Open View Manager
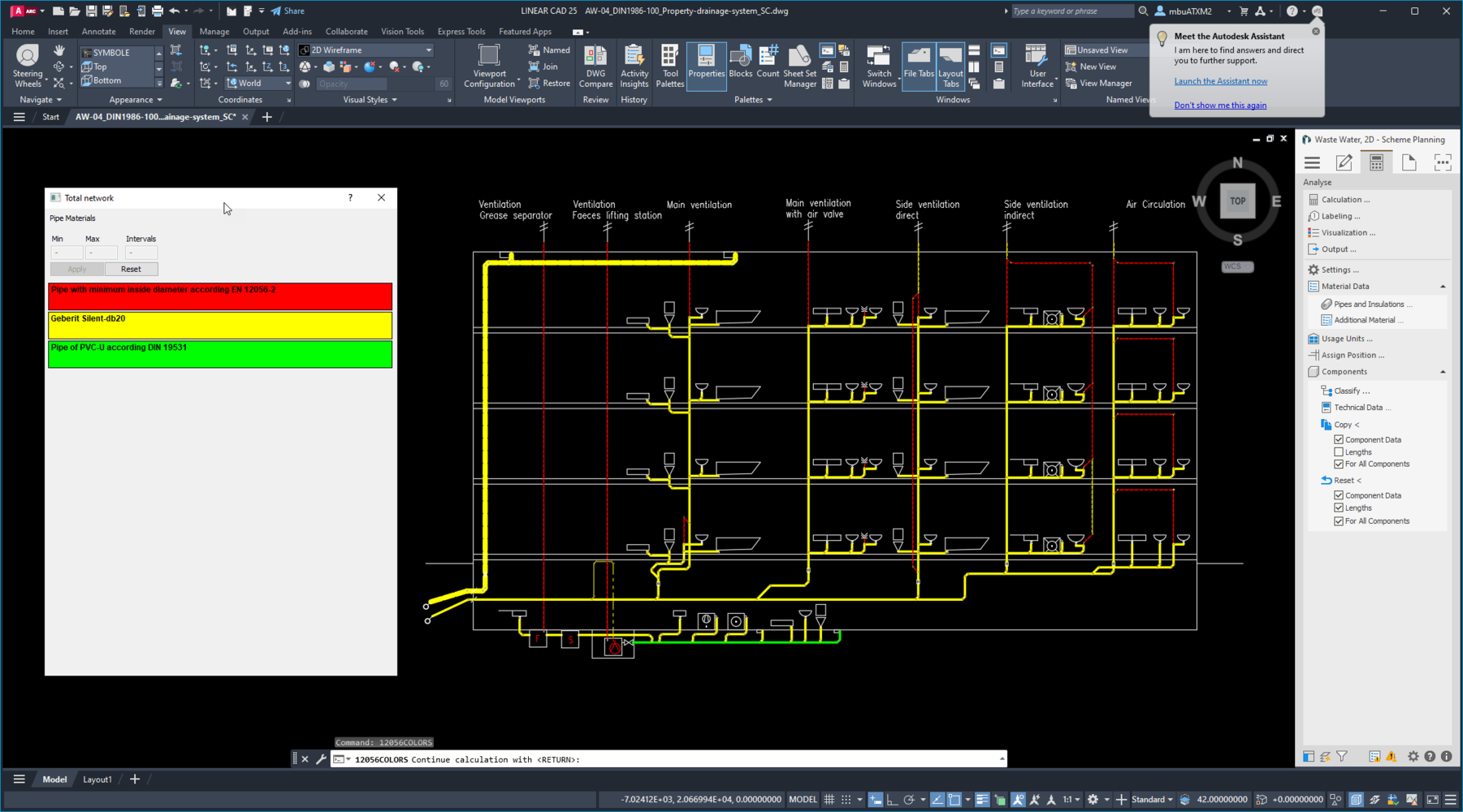Viewport: 1463px width, 812px height. pos(1098,83)
